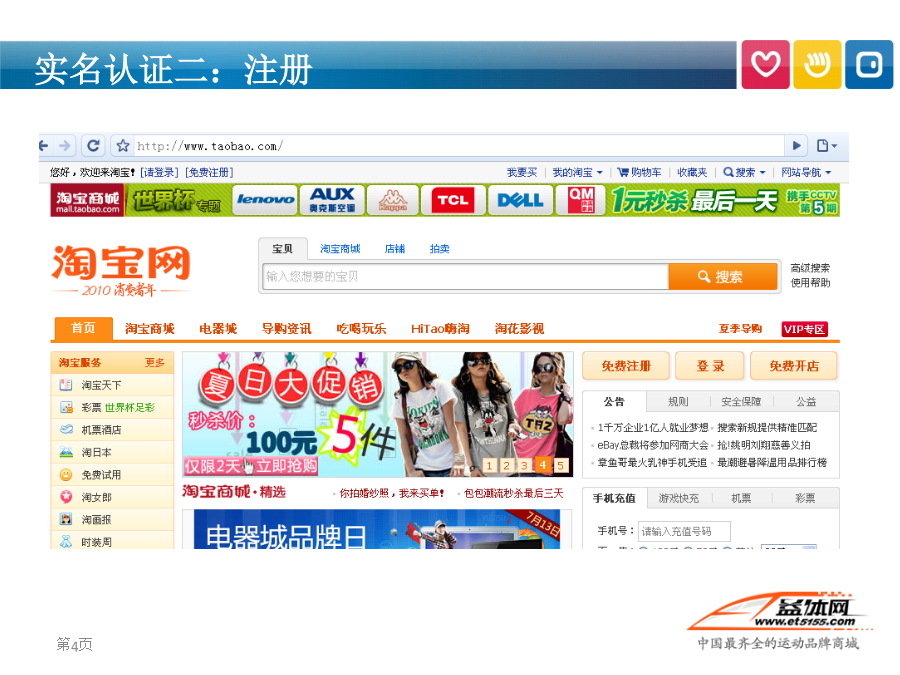Open the 请登录 login link
Image resolution: width=900 pixels, height=675 pixels.
pos(160,172)
